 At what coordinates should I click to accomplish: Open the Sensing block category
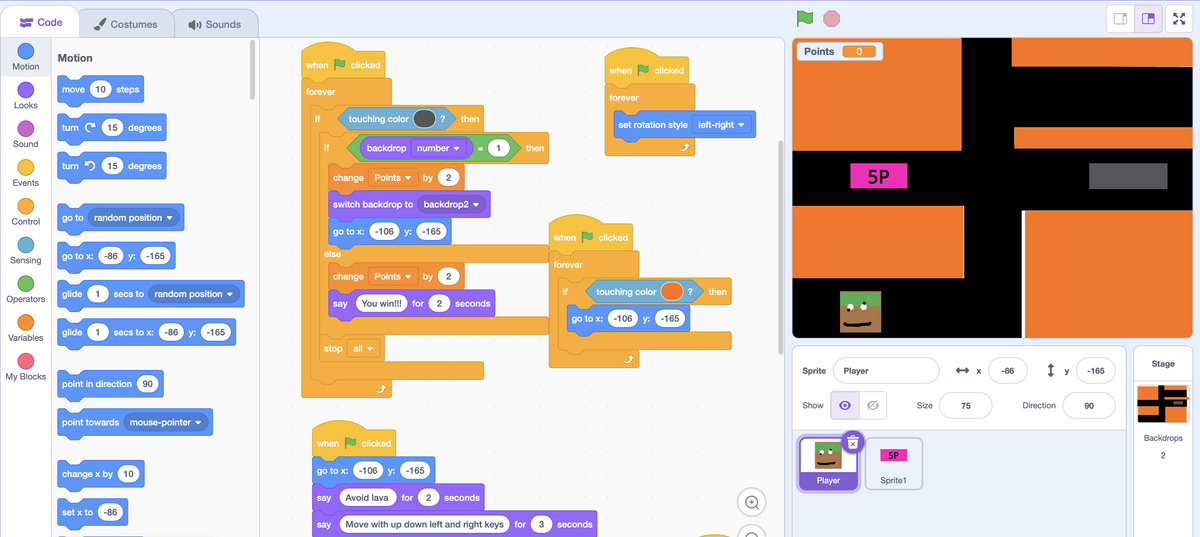pos(26,249)
